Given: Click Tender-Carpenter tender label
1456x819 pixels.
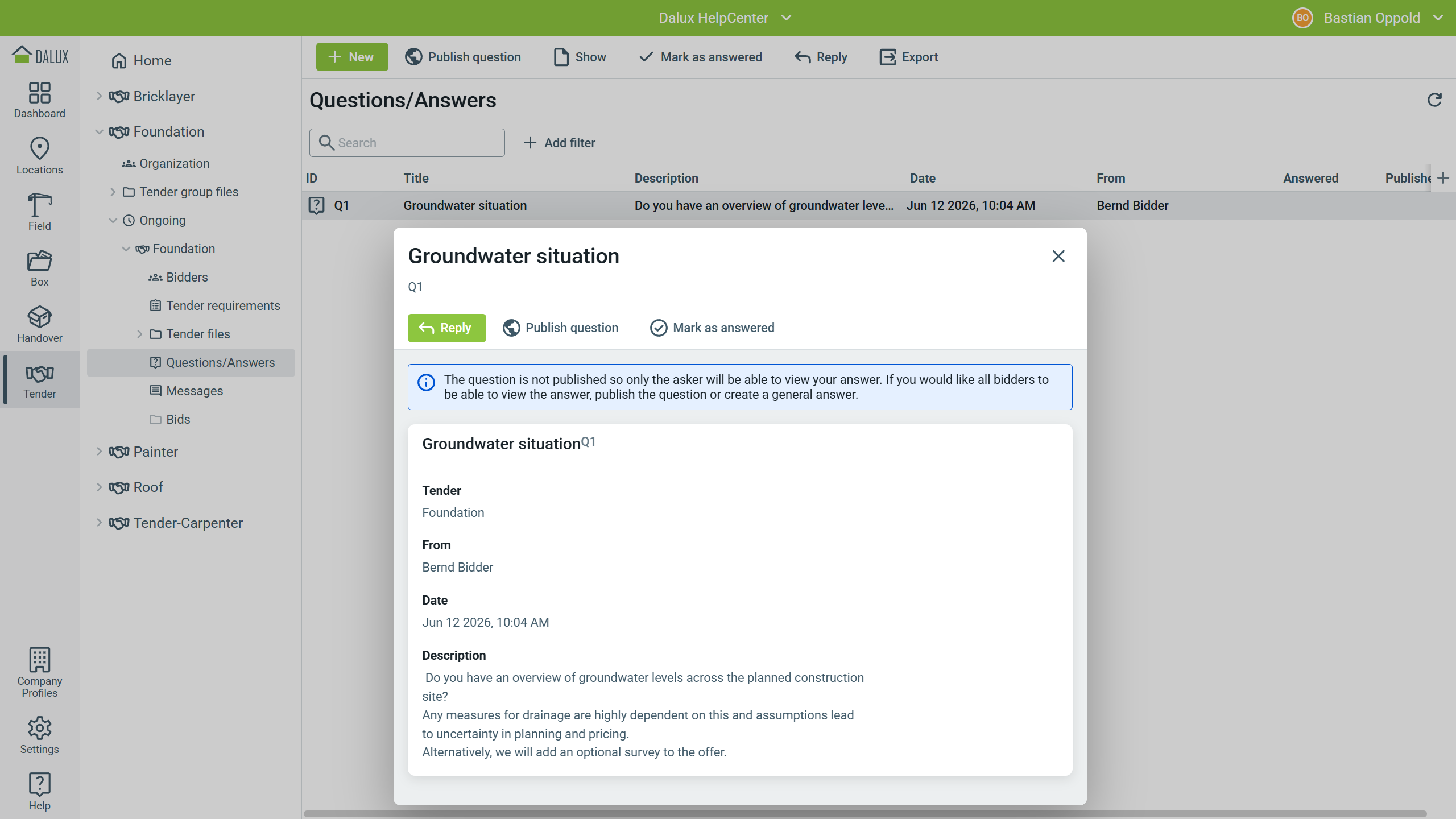Looking at the screenshot, I should point(188,523).
